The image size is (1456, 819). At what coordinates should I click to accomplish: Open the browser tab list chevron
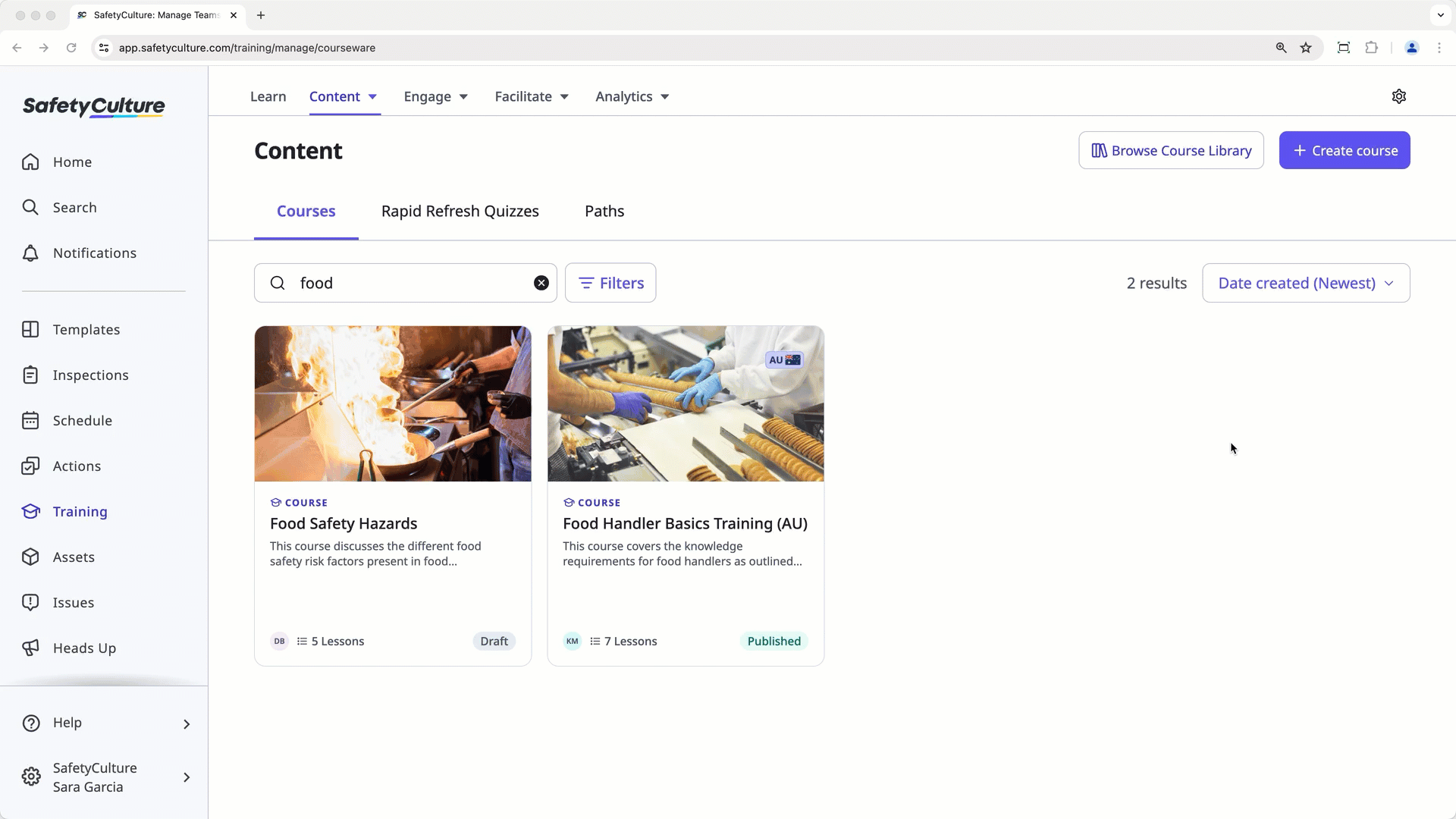tap(1440, 15)
